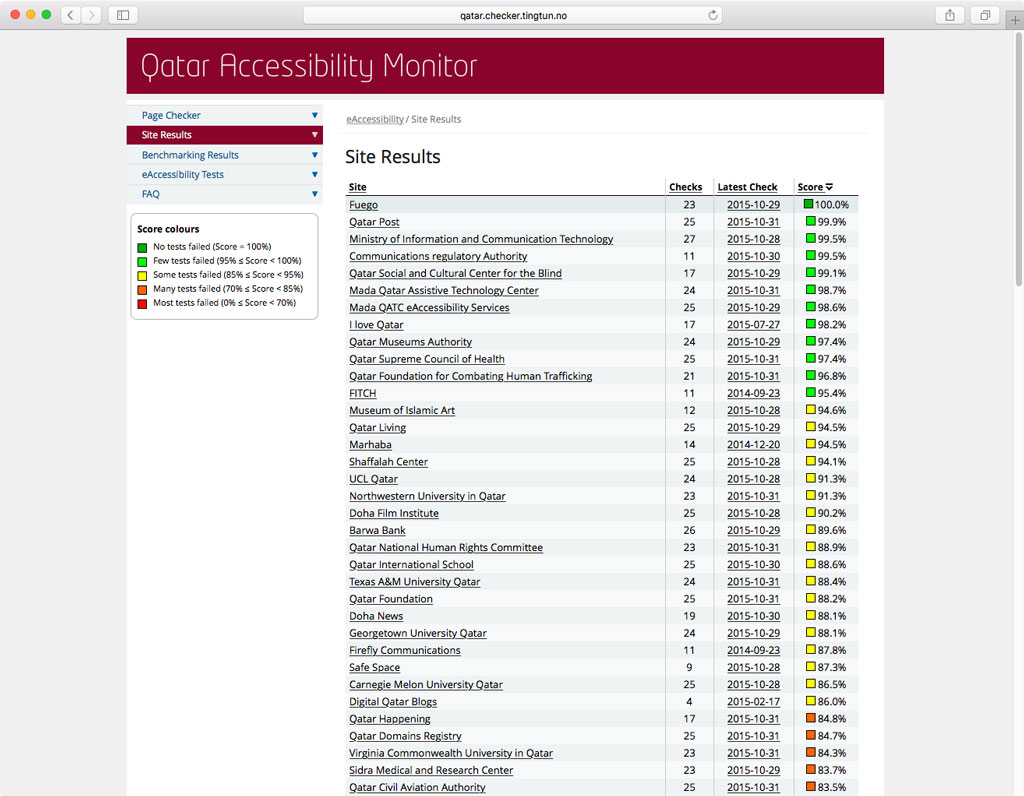Open Qatar Museums Authority link
The height and width of the screenshot is (796, 1024).
(410, 342)
